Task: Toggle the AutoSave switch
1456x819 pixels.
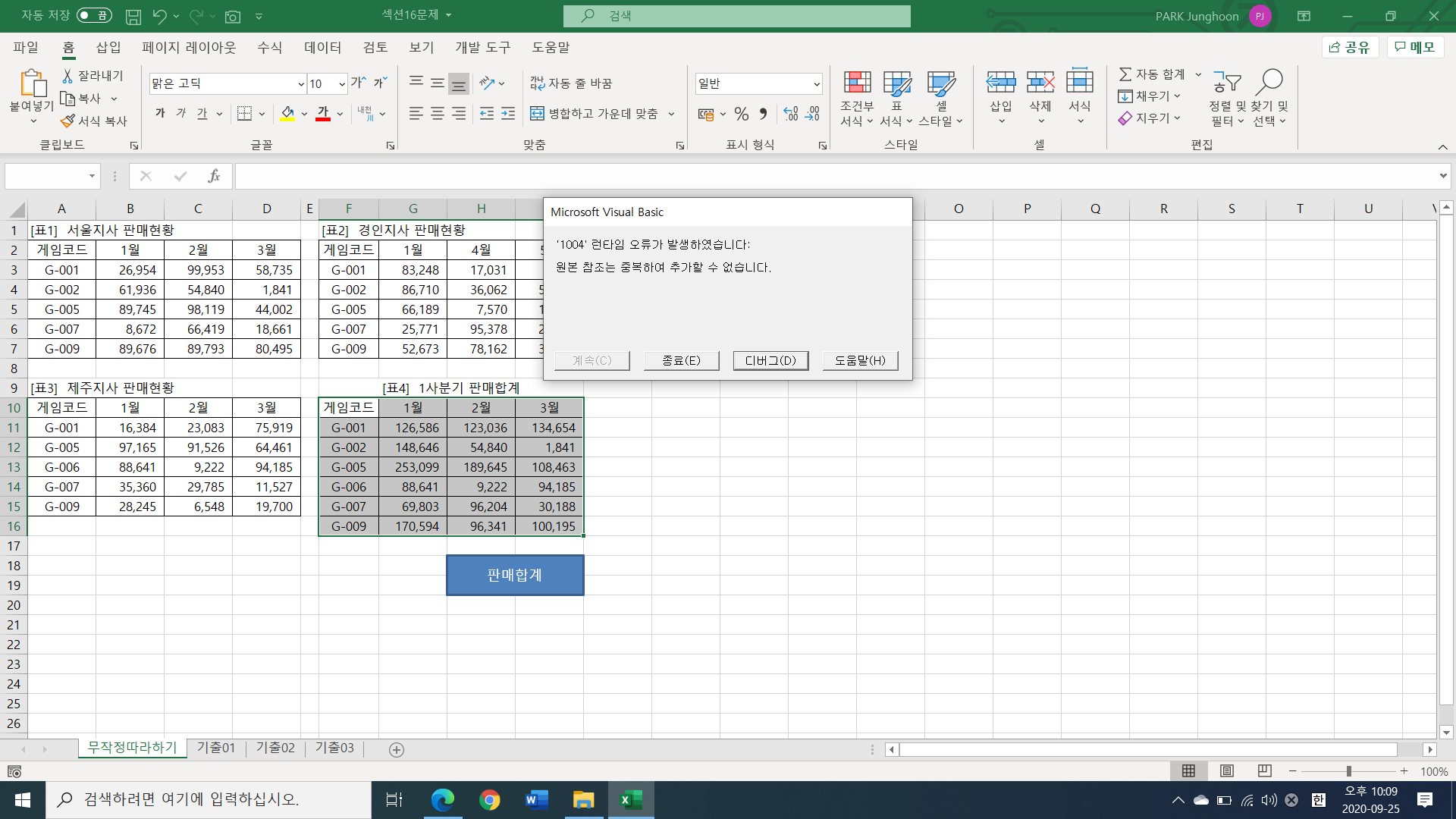Action: [94, 15]
